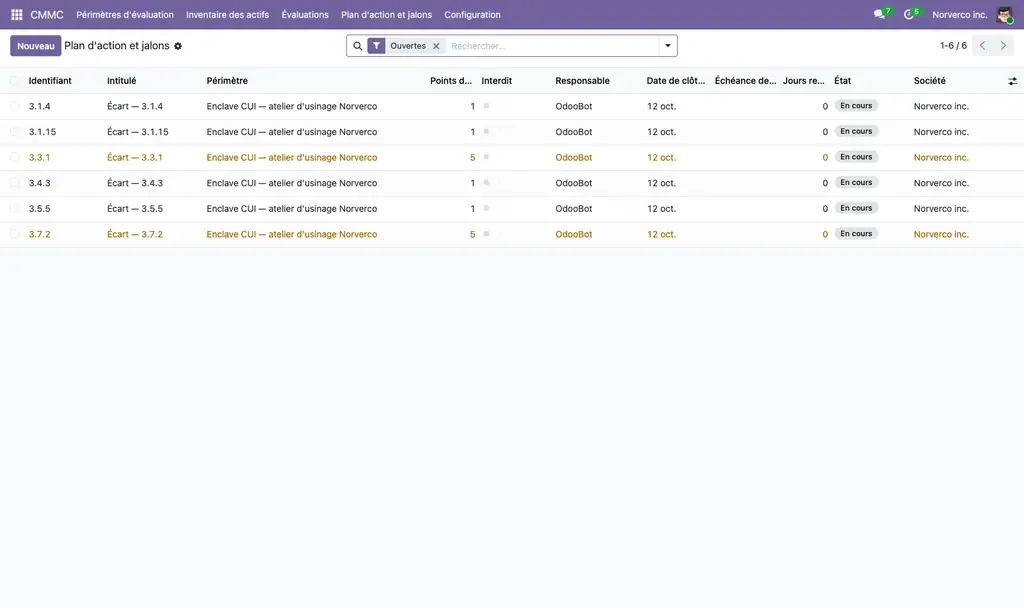This screenshot has width=1024, height=608.
Task: Open the optional columns settings icon
Action: (1012, 81)
